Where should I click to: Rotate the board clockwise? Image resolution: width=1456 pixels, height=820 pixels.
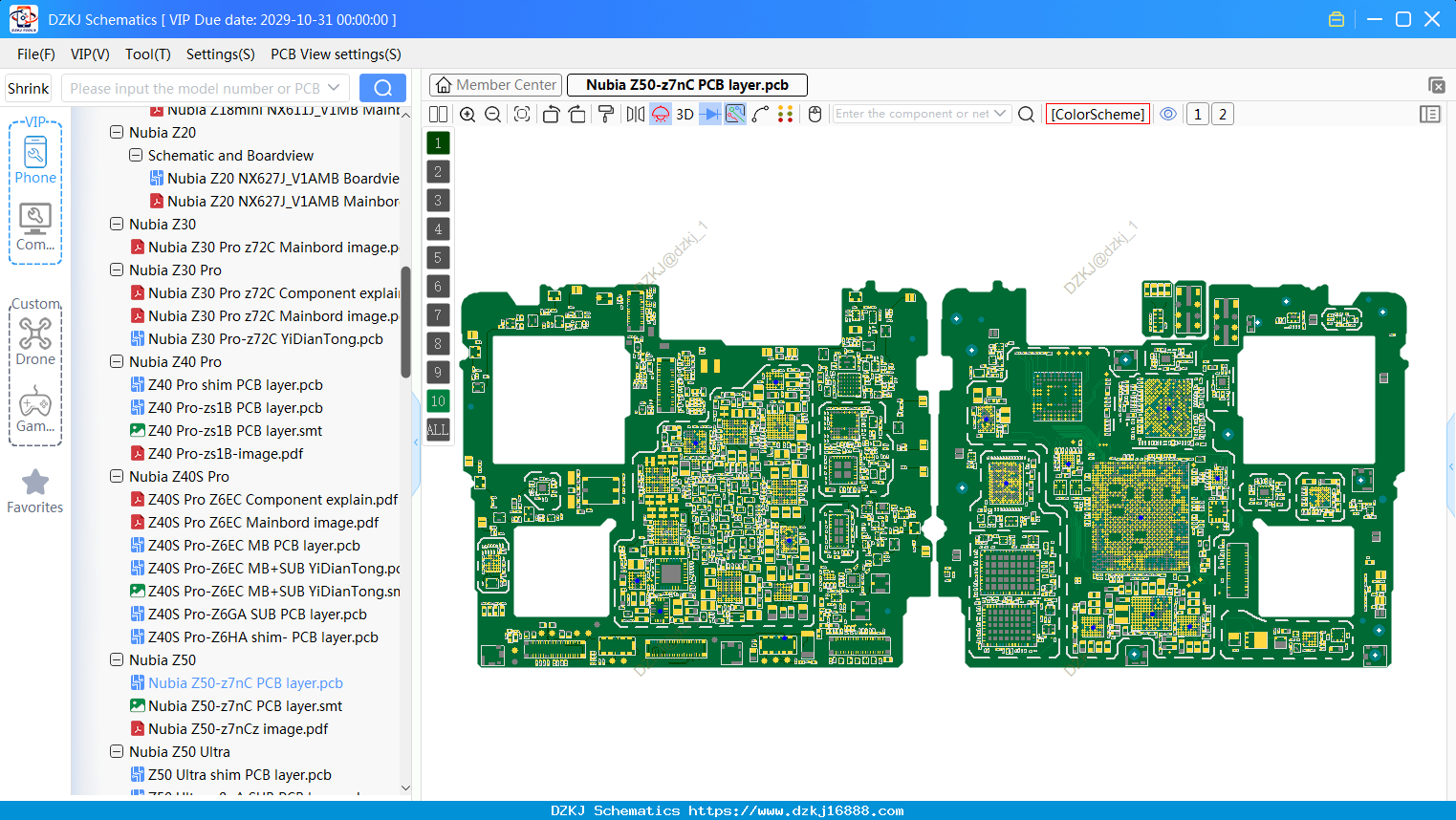(577, 115)
